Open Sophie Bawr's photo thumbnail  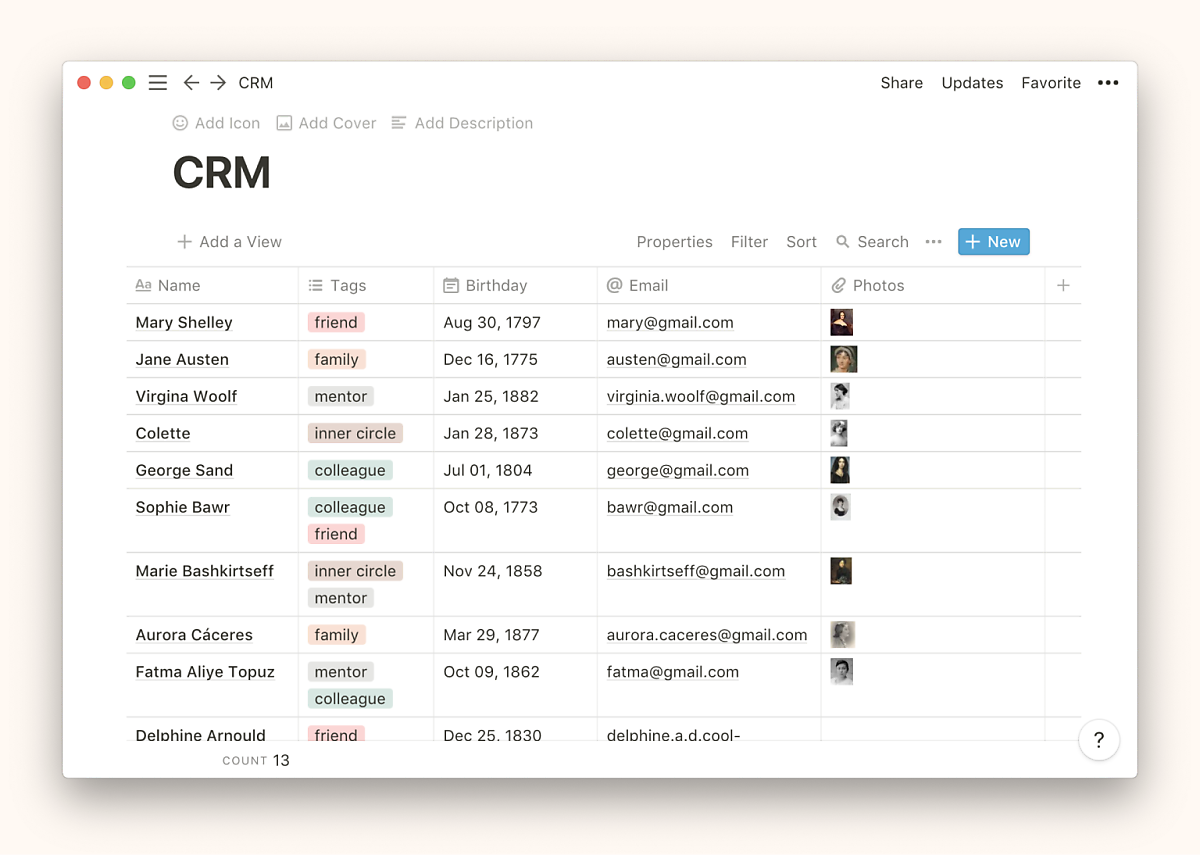click(x=840, y=507)
